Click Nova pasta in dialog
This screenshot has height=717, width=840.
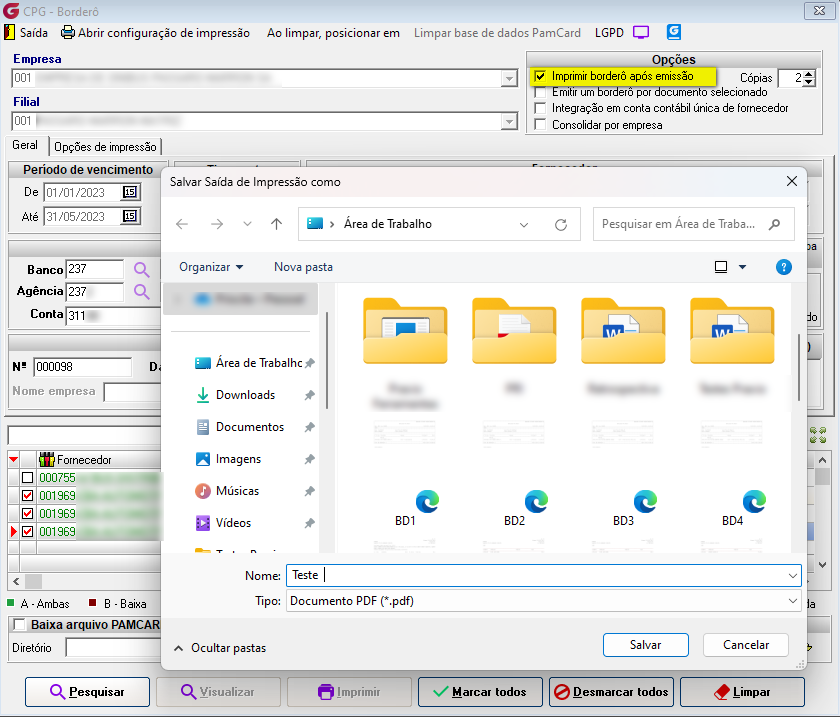[x=303, y=267]
